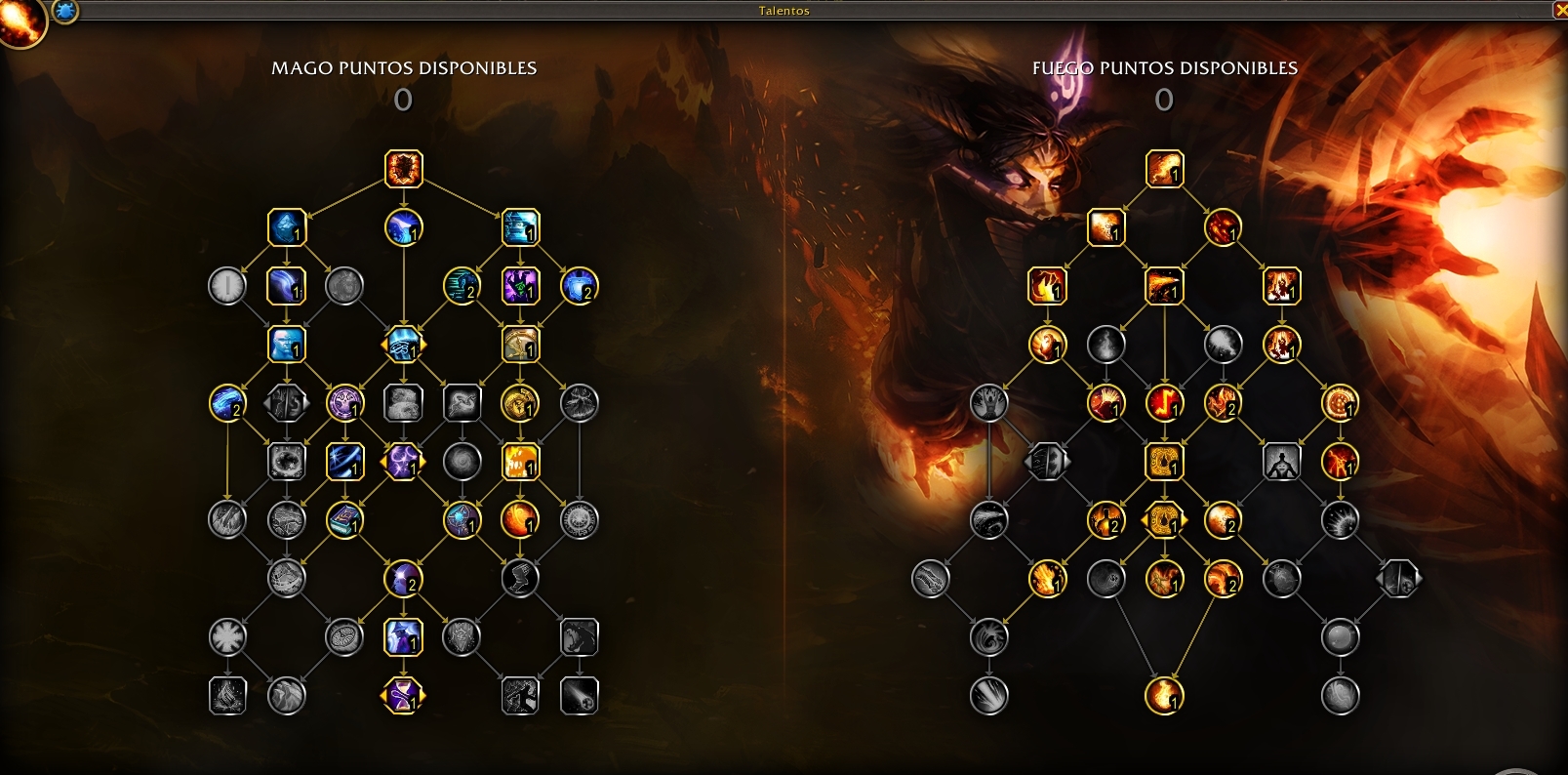Click the blue spellbook tome talent
Image resolution: width=1568 pixels, height=775 pixels.
[344, 520]
